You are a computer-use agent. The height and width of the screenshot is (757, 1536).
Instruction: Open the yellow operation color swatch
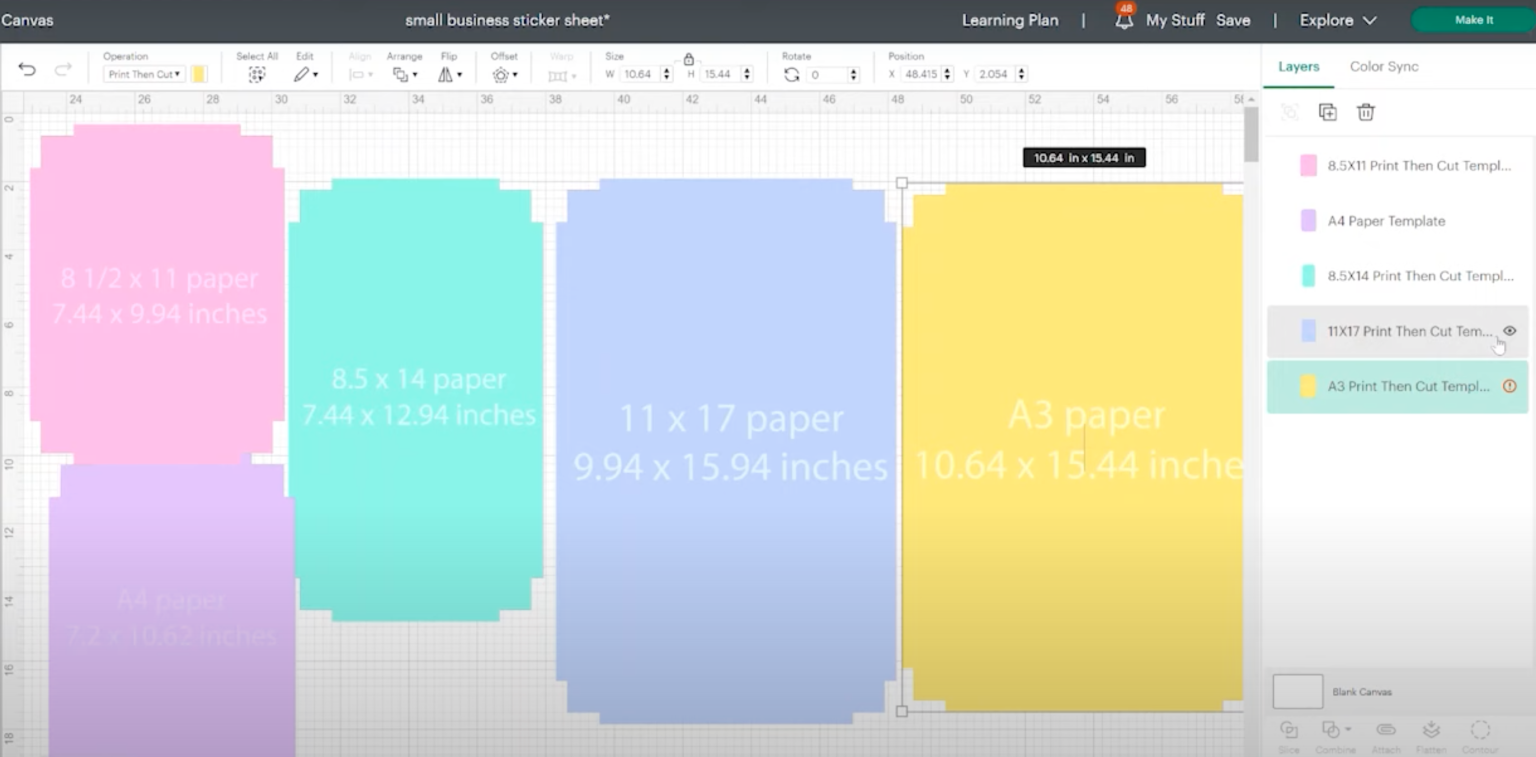pyautogui.click(x=197, y=73)
